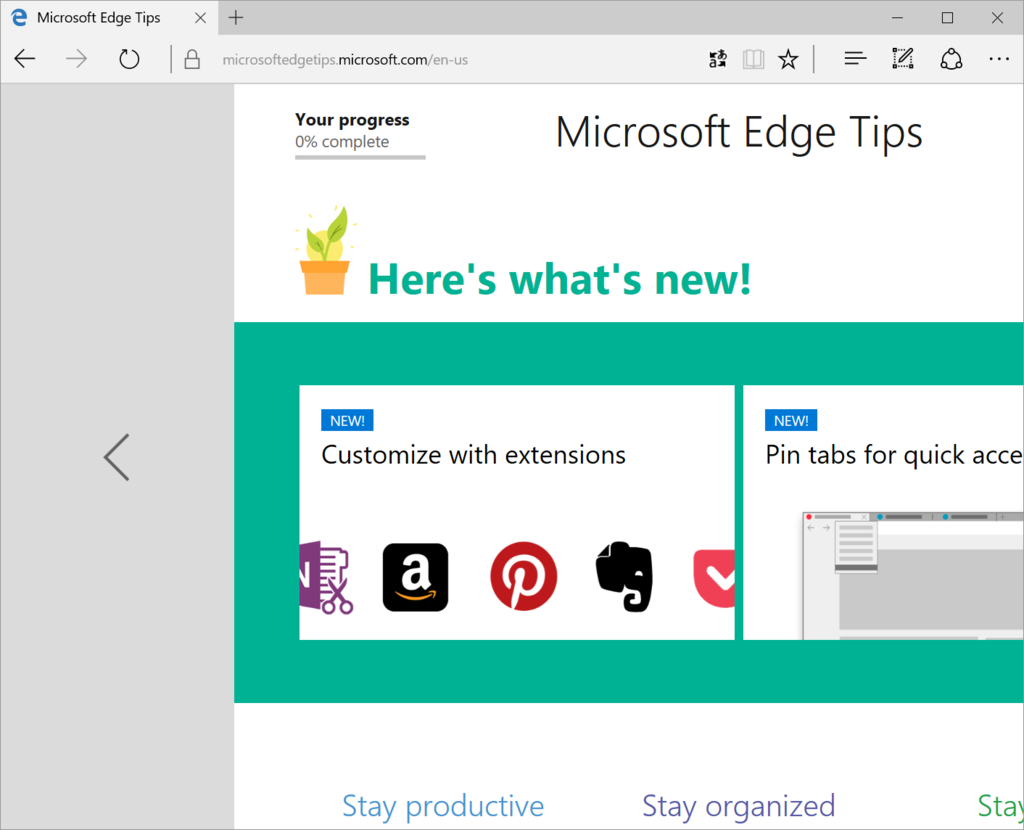Click the Evernote elephant icon
The image size is (1024, 830).
coord(625,577)
